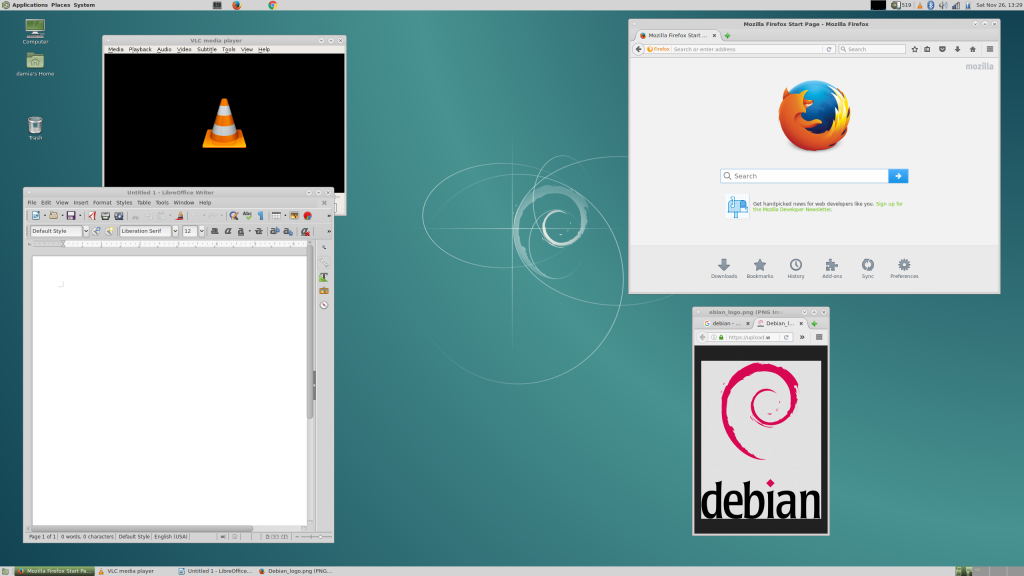Open the Media menu in VLC
The width and height of the screenshot is (1024, 576).
116,49
